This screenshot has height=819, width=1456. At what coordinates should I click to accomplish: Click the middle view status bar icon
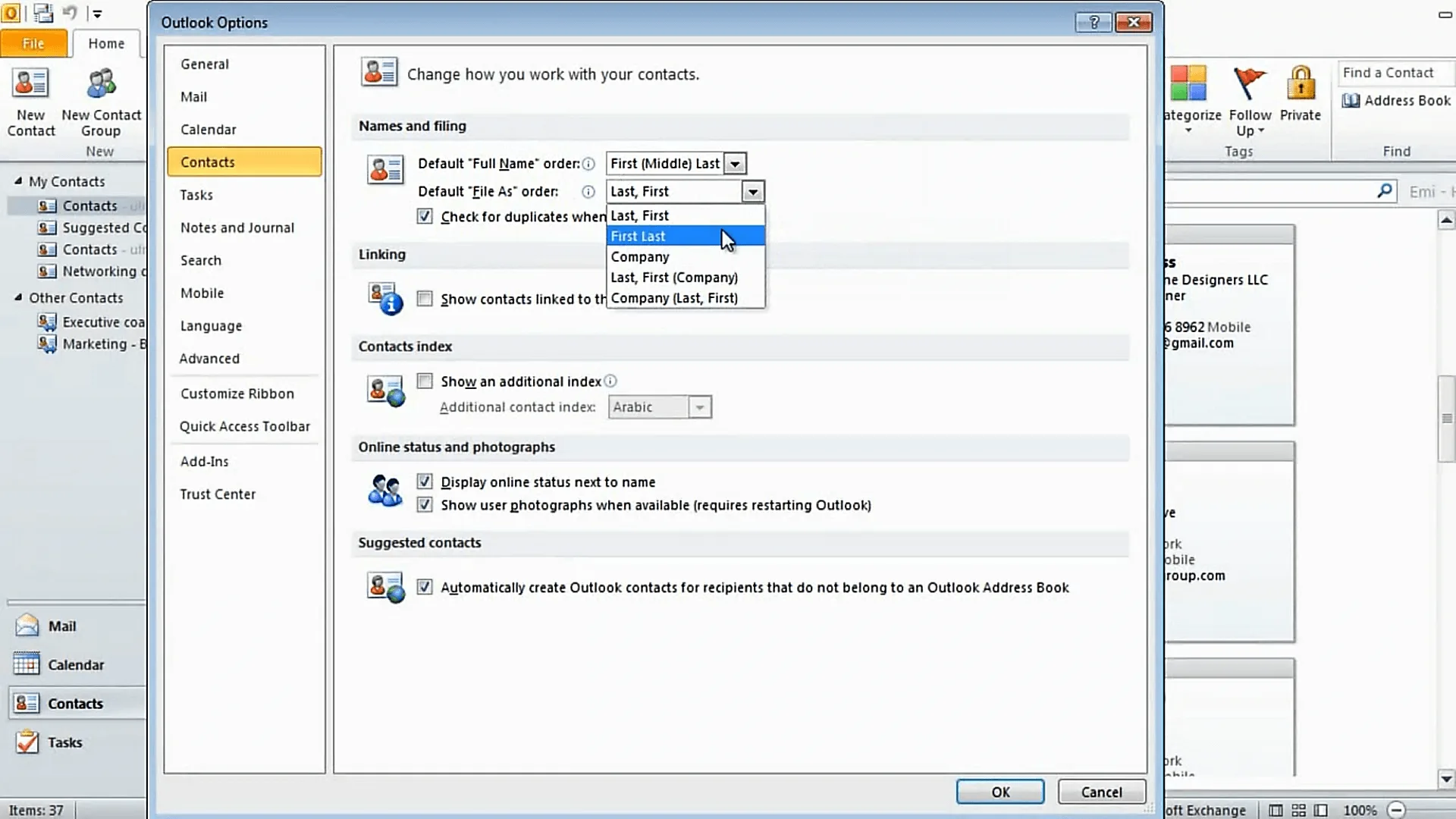1299,811
